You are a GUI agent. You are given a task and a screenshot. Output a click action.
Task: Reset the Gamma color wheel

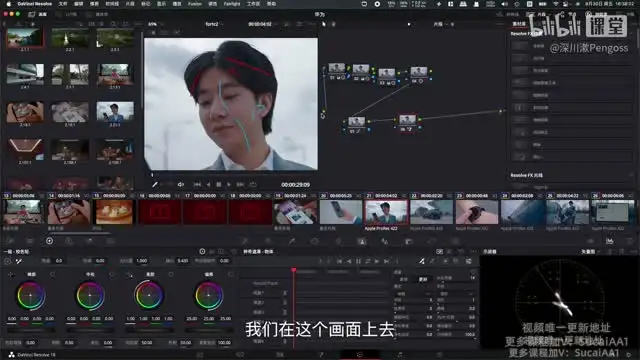(x=111, y=274)
